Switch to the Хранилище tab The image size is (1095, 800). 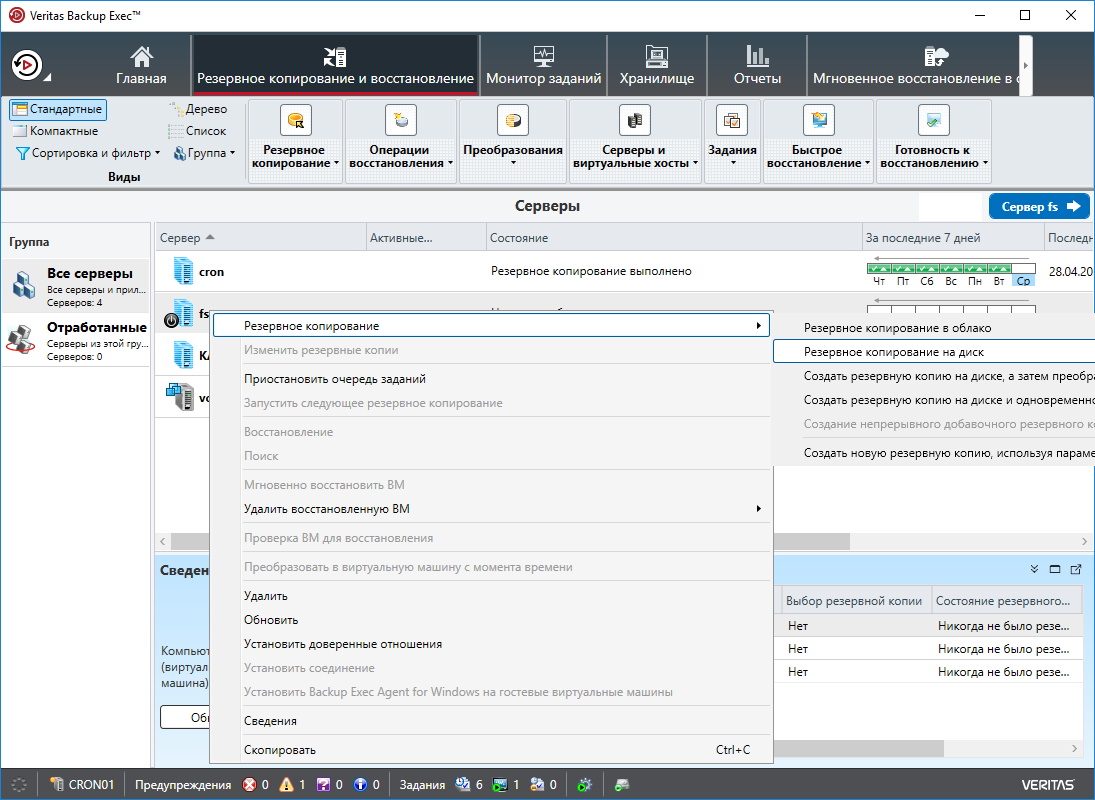click(x=656, y=66)
